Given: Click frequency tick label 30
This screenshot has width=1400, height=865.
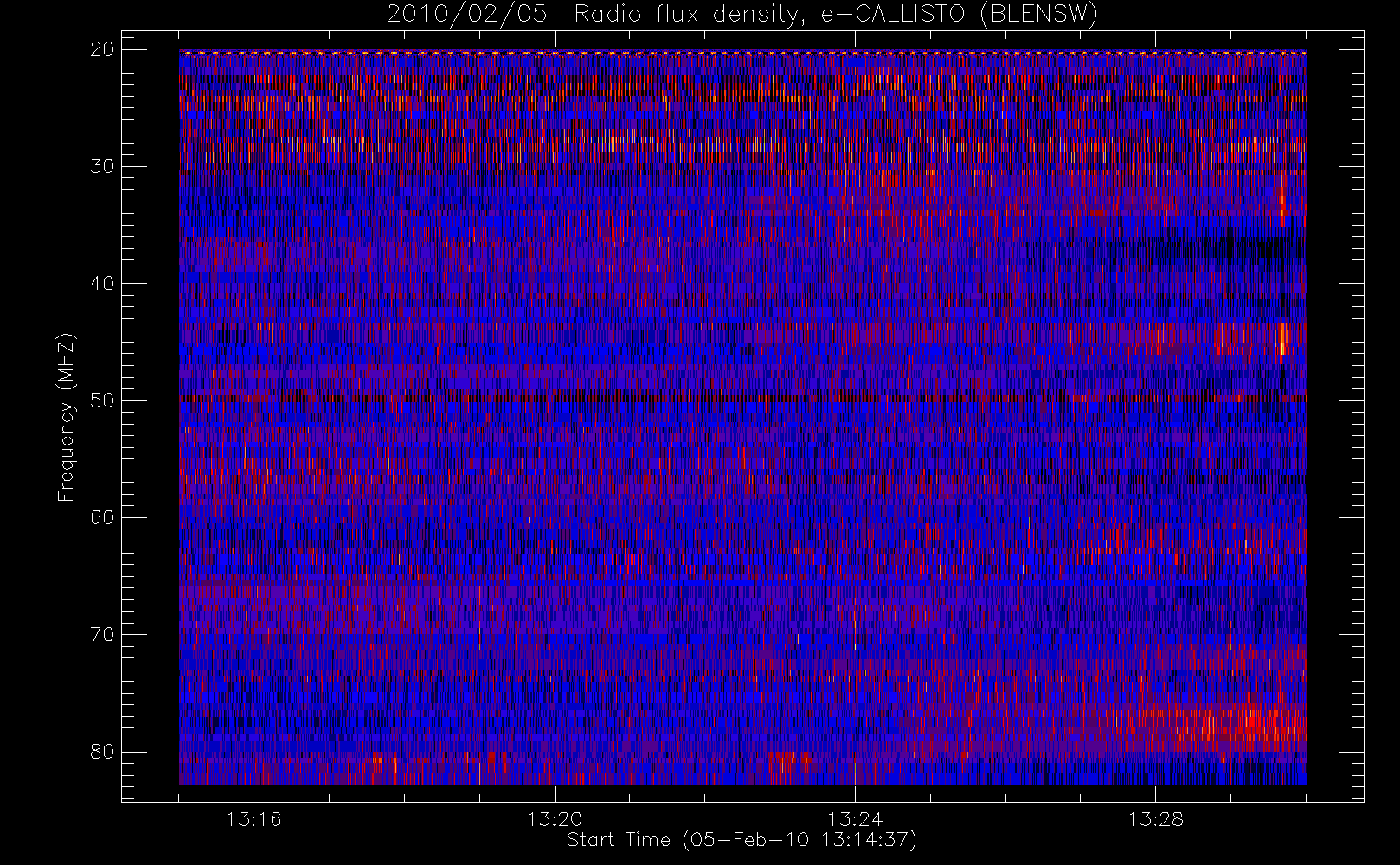Looking at the screenshot, I should [x=102, y=166].
